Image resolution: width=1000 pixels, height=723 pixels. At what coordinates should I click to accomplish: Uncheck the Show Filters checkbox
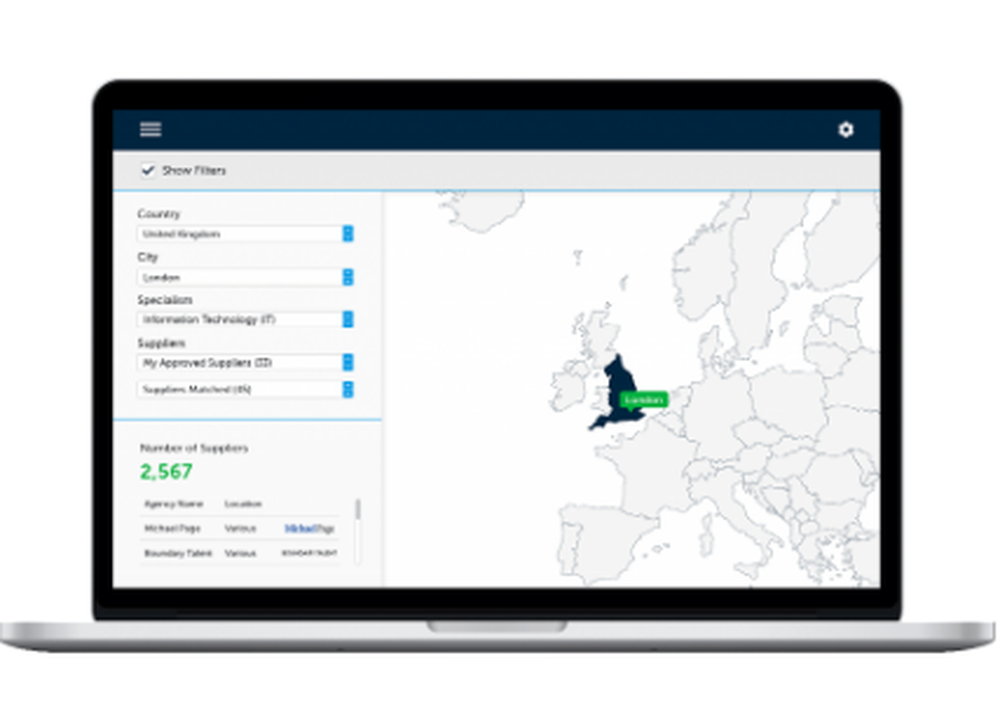click(x=148, y=170)
